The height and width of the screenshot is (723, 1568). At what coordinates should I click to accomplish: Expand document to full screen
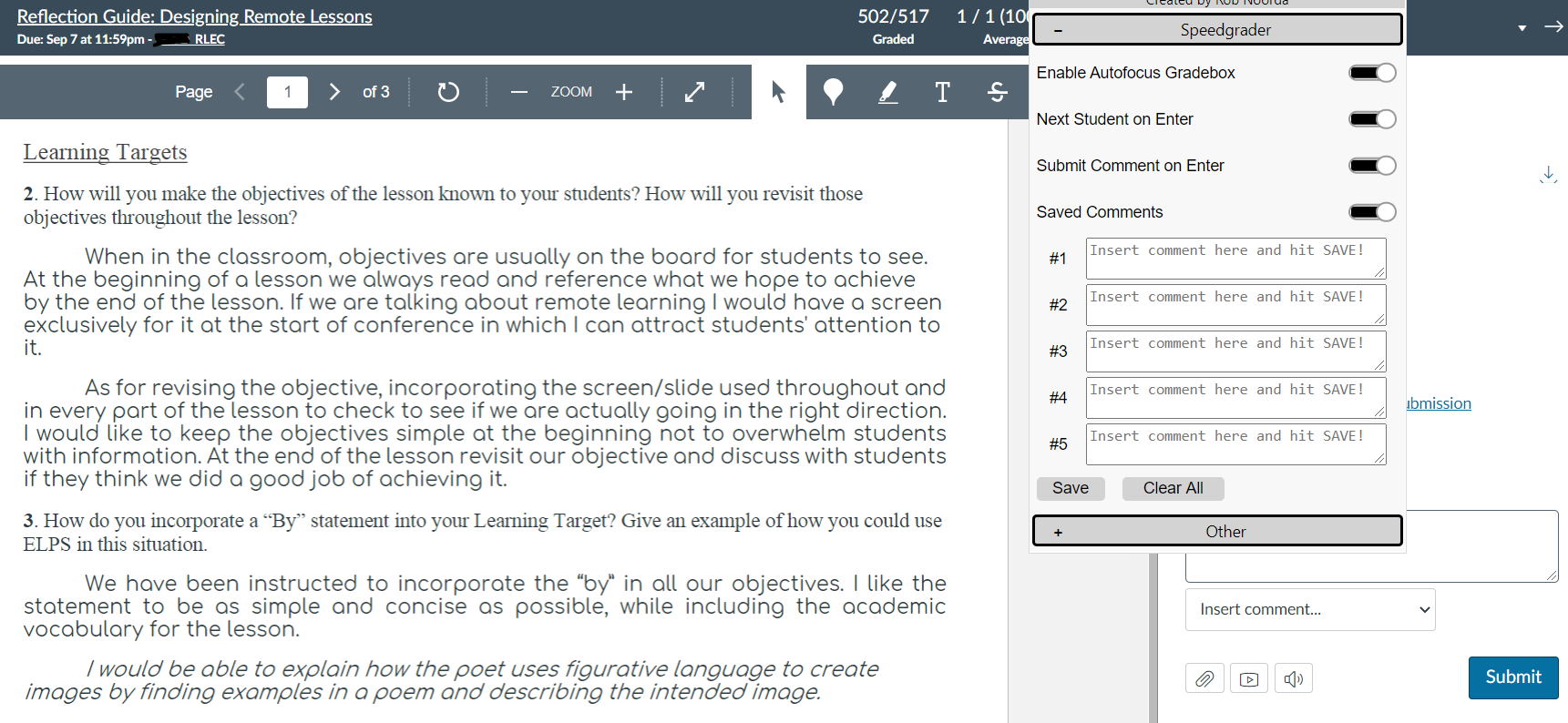coord(694,92)
